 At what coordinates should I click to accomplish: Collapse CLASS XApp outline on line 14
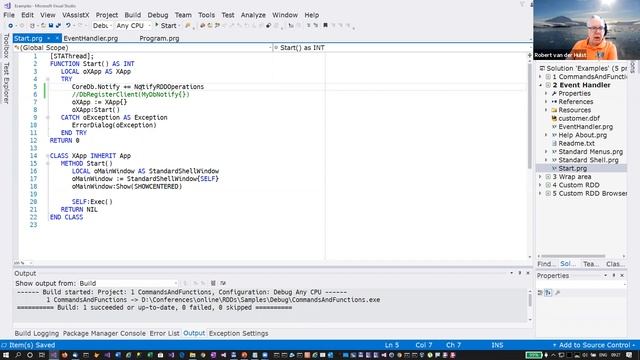47,156
